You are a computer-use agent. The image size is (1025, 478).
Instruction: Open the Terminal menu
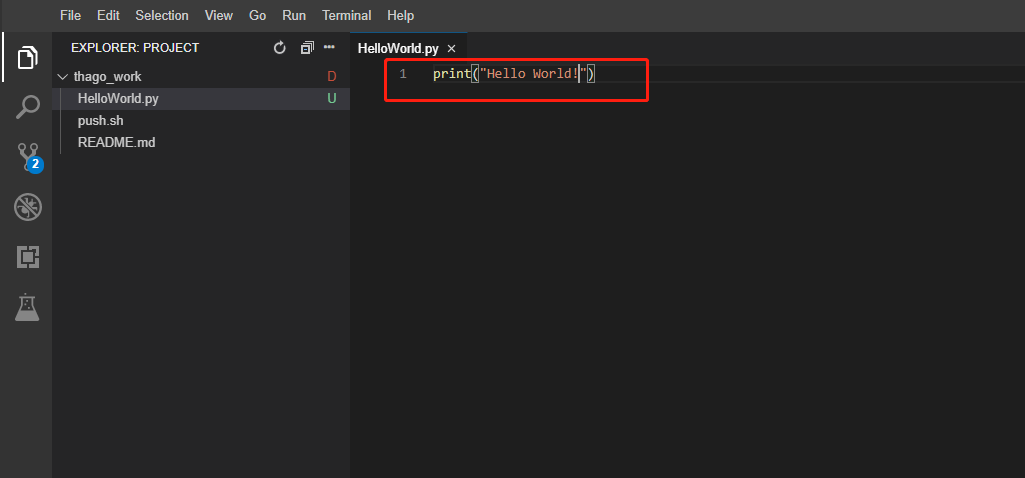point(346,15)
